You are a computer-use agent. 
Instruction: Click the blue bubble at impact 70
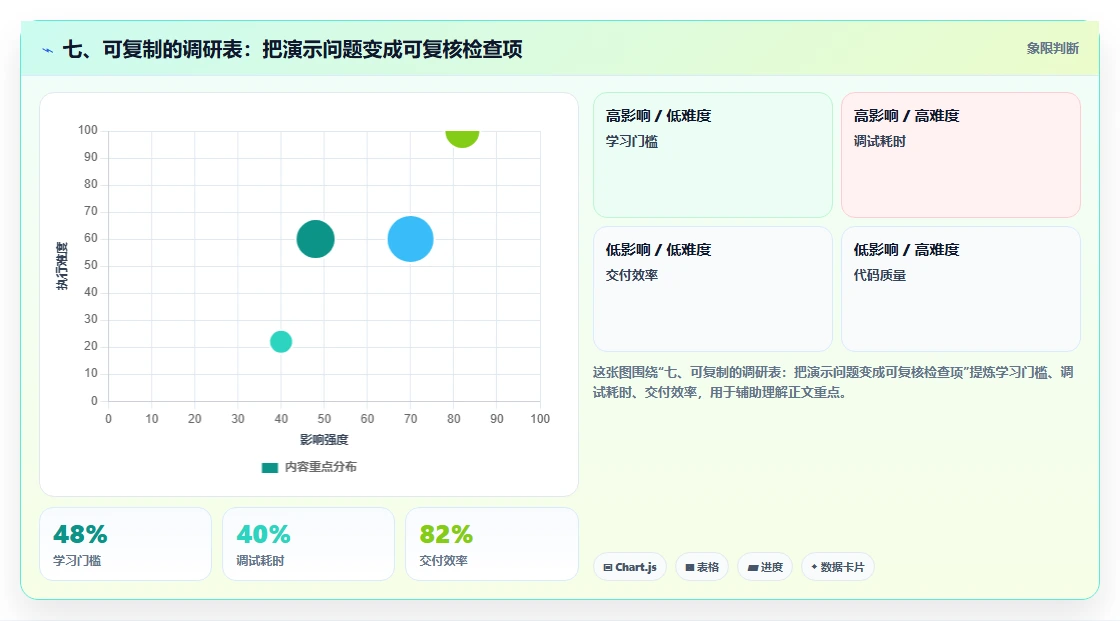click(411, 239)
